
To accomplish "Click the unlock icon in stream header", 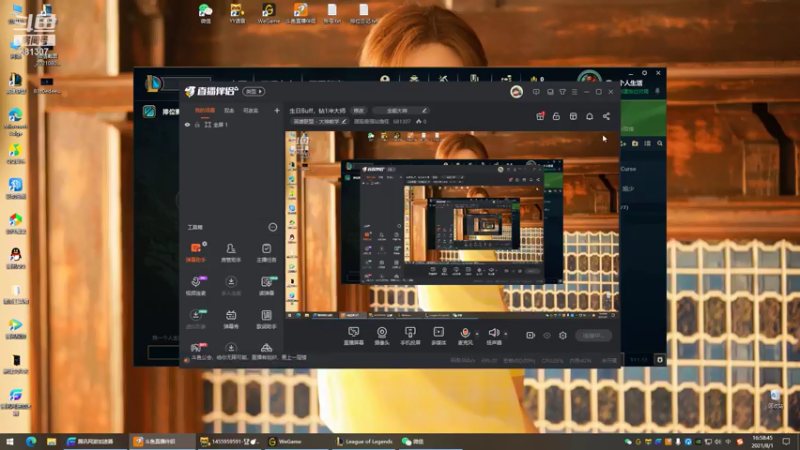I will point(556,116).
